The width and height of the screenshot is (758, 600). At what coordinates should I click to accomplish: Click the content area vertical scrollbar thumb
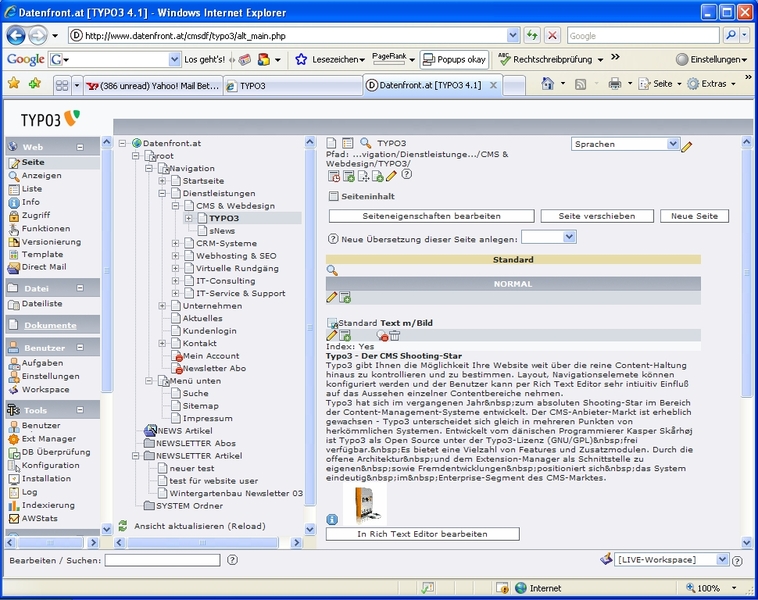click(x=747, y=273)
